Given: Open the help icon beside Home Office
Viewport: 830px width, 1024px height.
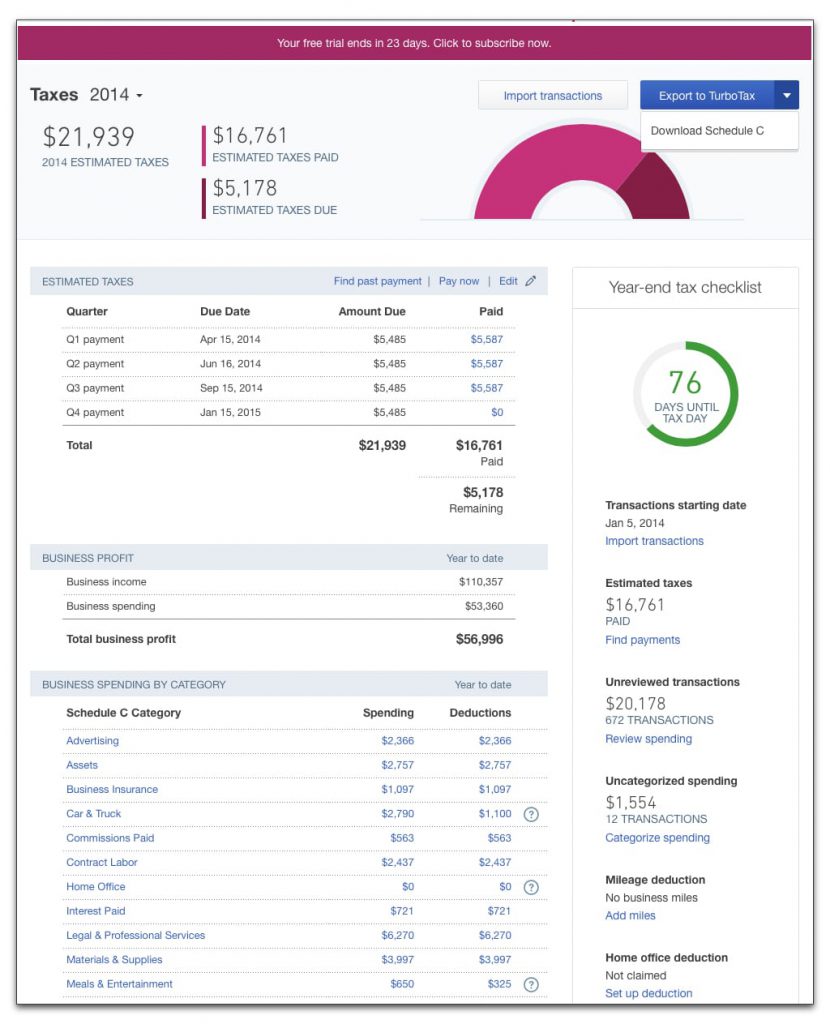Looking at the screenshot, I should pyautogui.click(x=532, y=887).
